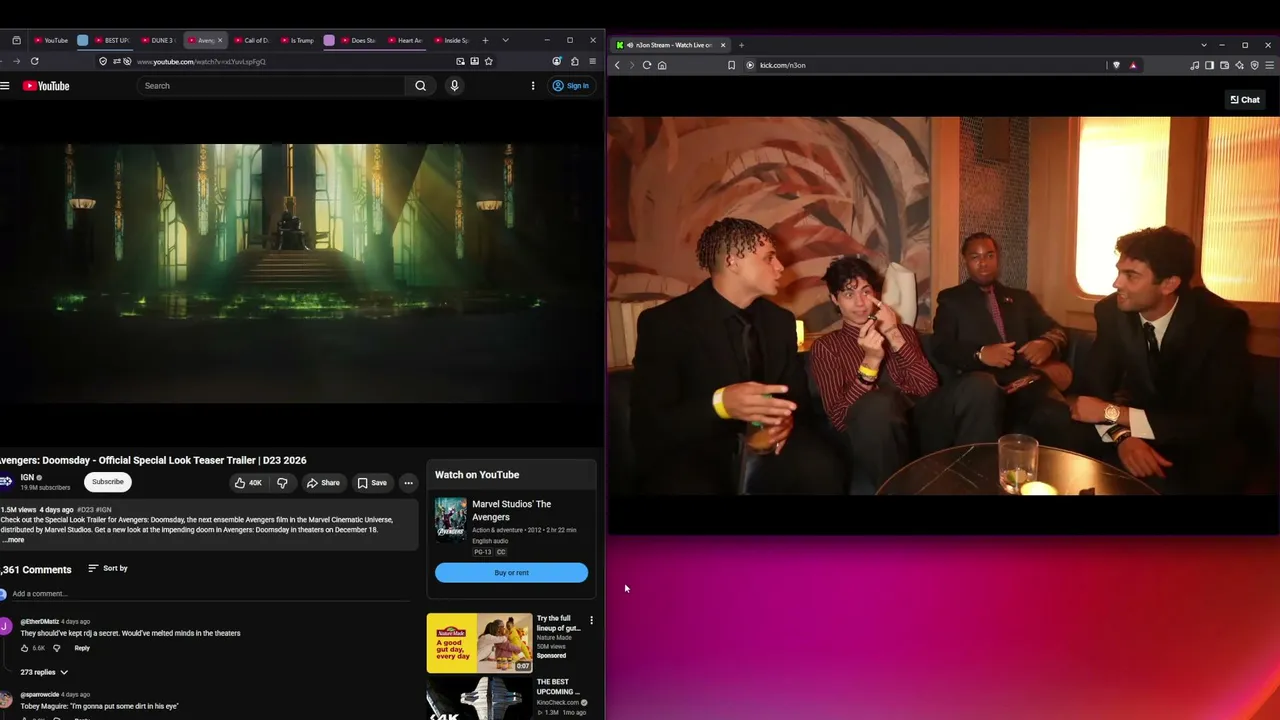
Task: Go back in the Kick browser window
Action: [617, 65]
